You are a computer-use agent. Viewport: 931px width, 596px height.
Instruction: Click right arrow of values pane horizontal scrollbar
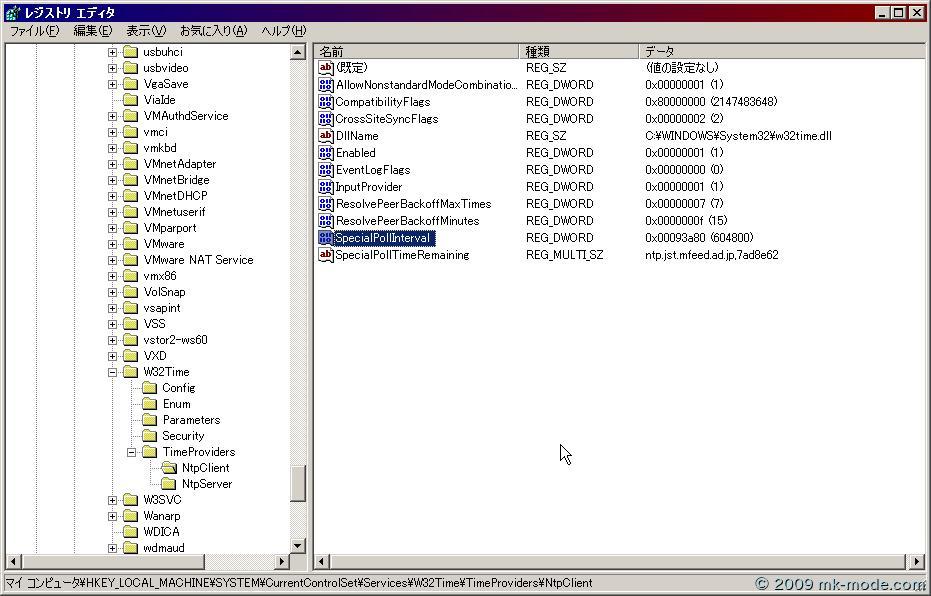tap(917, 562)
